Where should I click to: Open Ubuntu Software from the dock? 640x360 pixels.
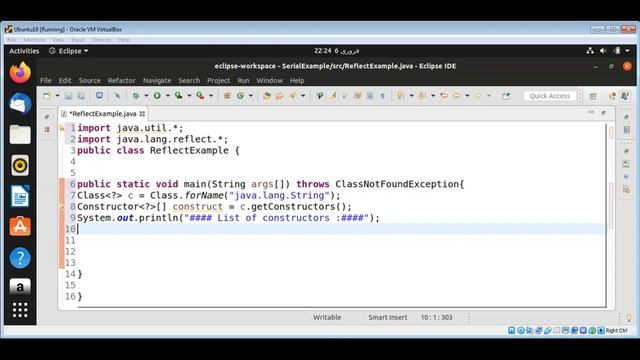coord(20,227)
